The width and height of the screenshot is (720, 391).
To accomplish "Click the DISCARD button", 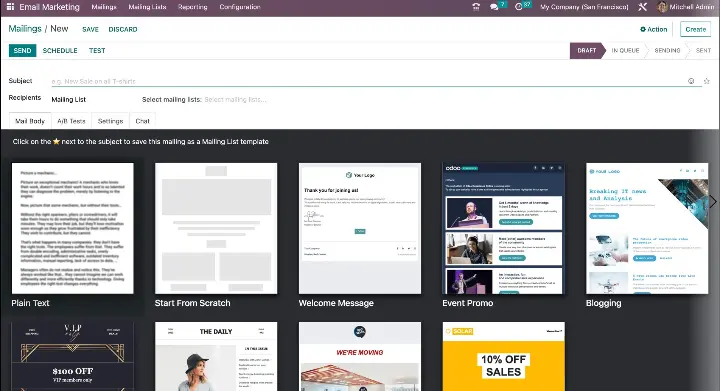I will pyautogui.click(x=123, y=29).
